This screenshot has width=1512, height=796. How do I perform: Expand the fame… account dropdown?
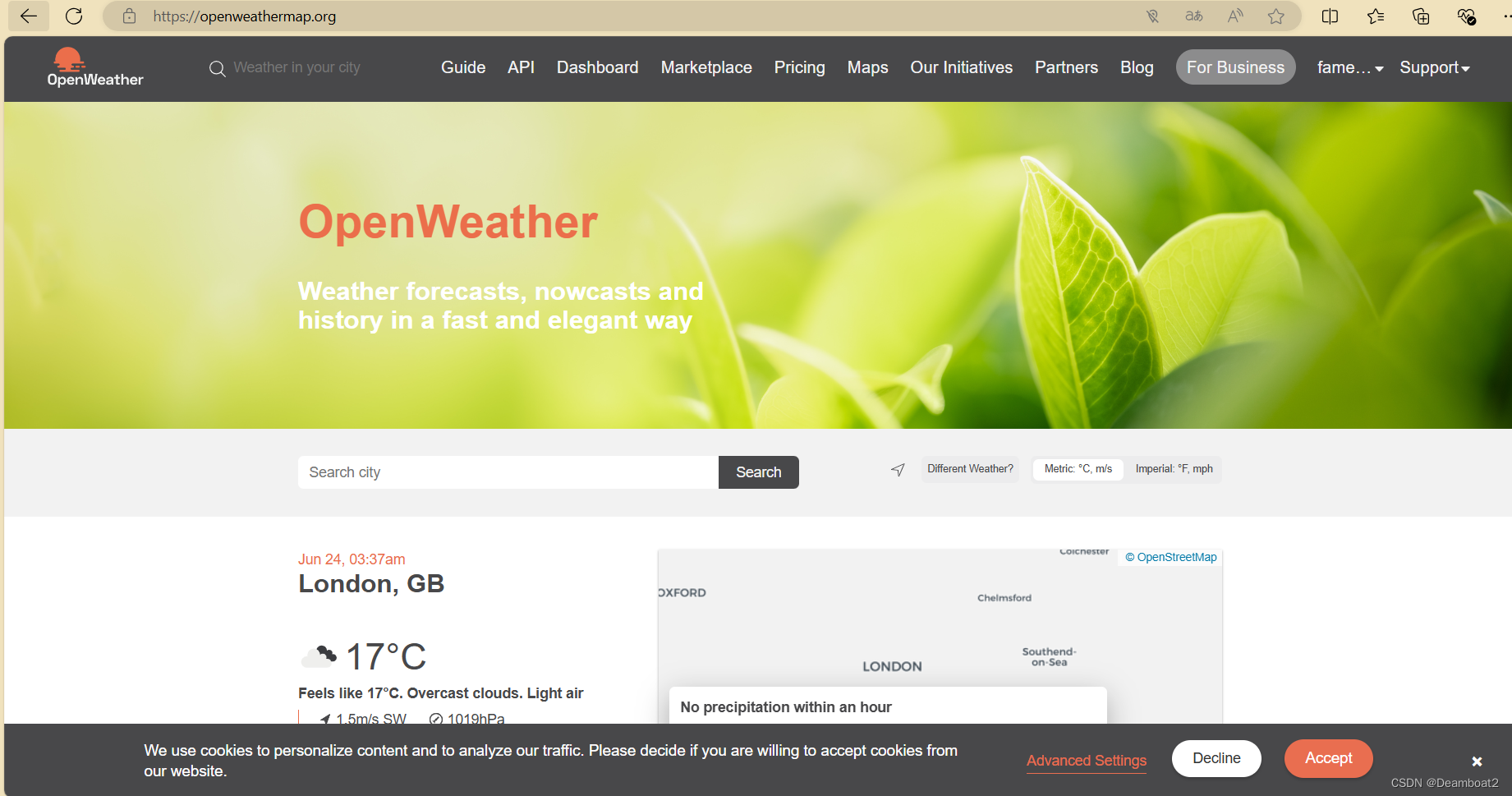(1350, 67)
